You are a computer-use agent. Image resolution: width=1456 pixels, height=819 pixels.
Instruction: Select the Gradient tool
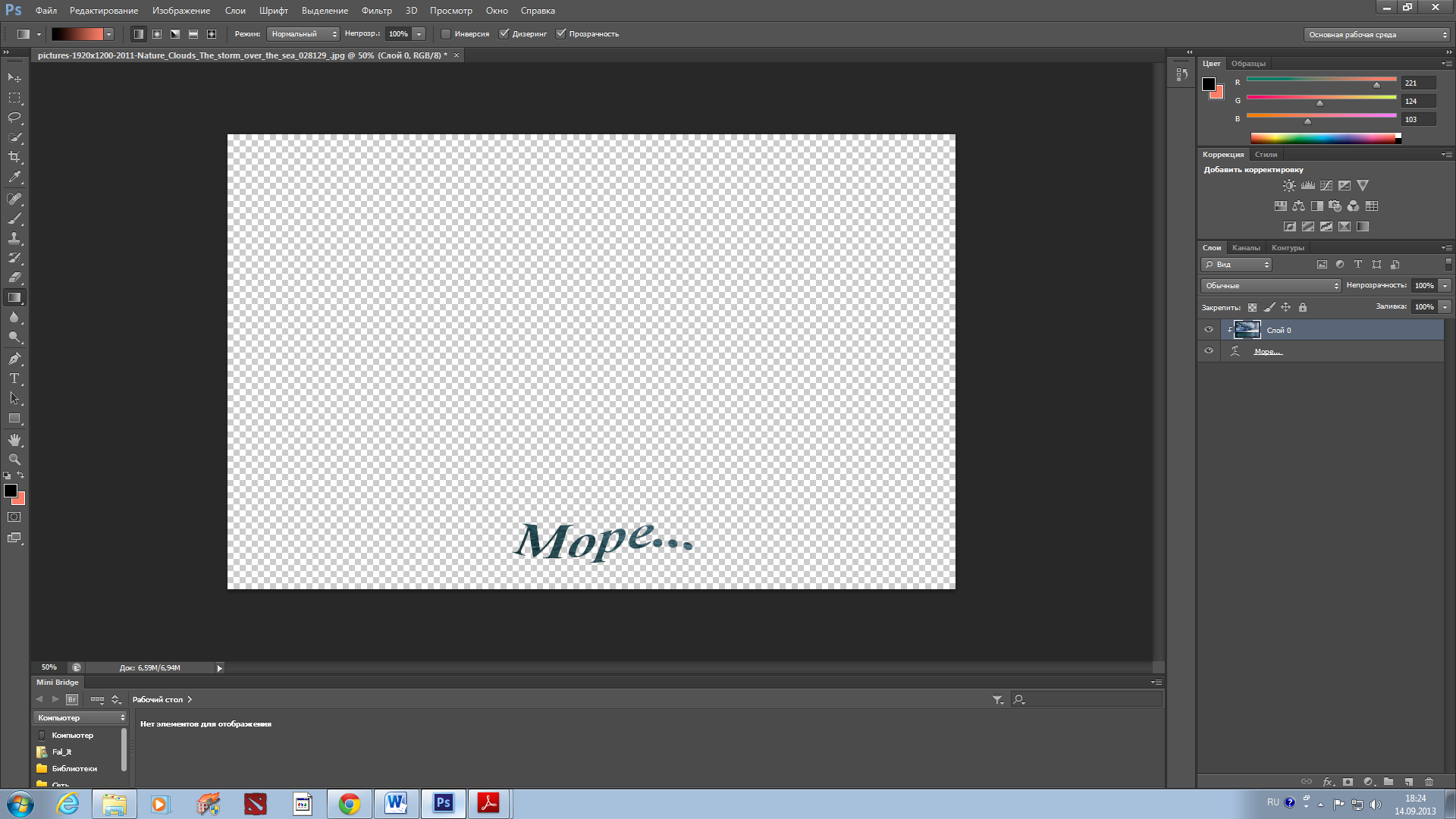[x=14, y=297]
